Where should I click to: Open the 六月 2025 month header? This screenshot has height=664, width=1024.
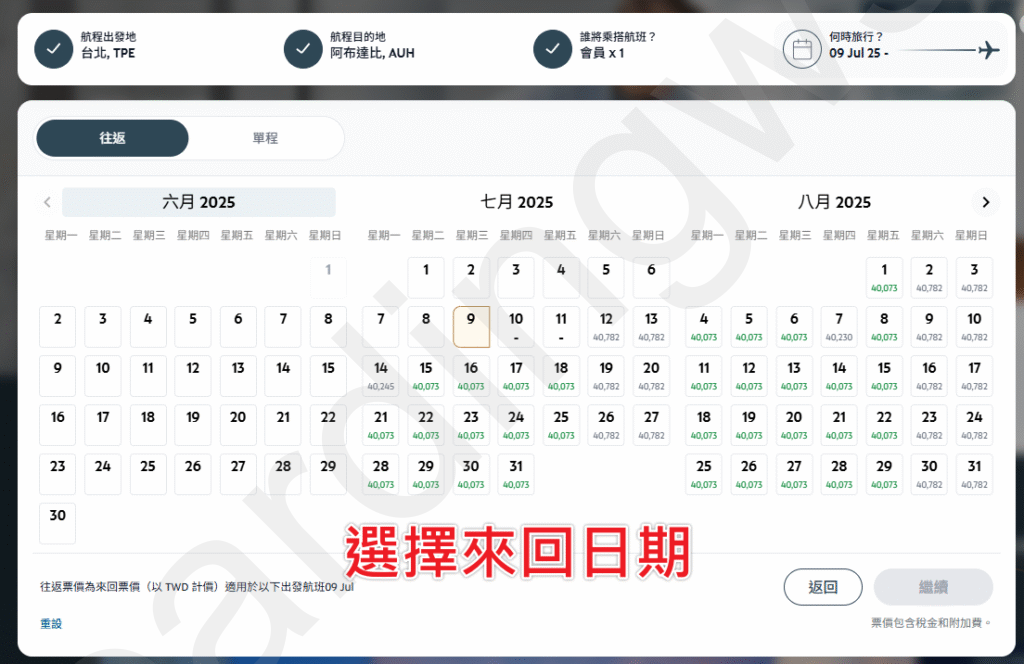point(199,202)
